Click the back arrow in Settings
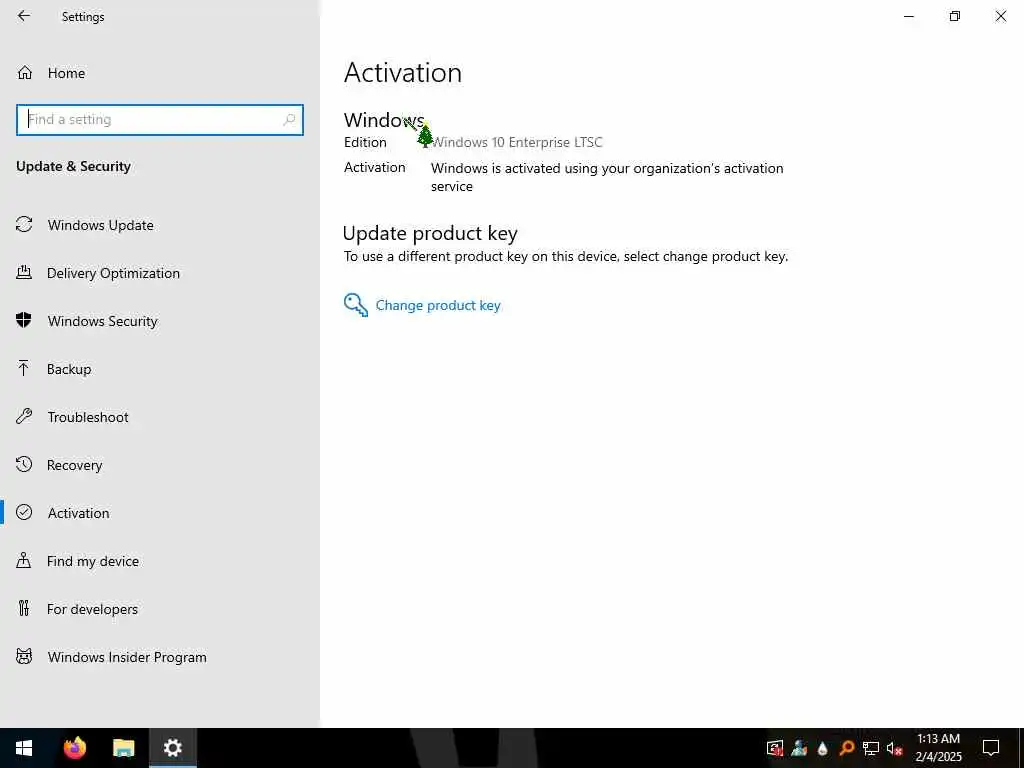The height and width of the screenshot is (768, 1024). point(24,16)
